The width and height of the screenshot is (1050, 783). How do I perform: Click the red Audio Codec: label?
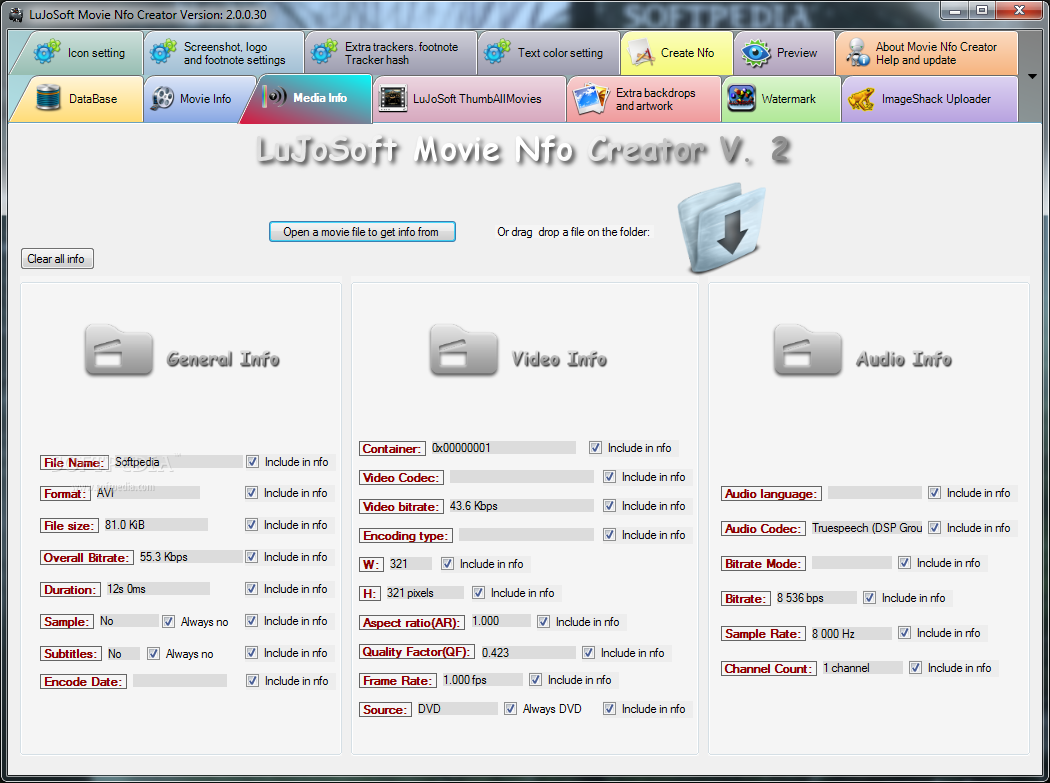click(762, 528)
